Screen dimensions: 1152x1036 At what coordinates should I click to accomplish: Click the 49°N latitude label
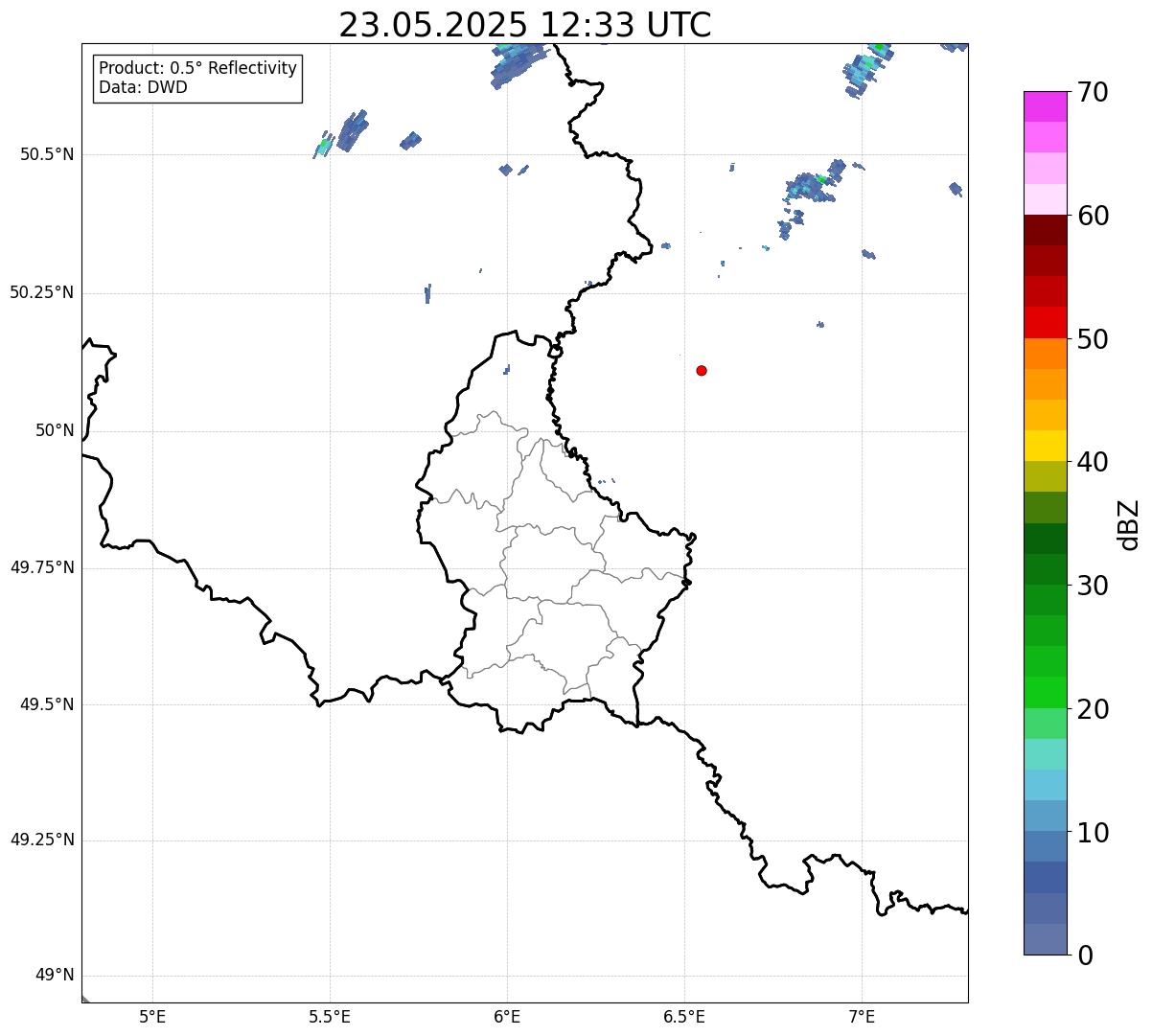click(55, 976)
